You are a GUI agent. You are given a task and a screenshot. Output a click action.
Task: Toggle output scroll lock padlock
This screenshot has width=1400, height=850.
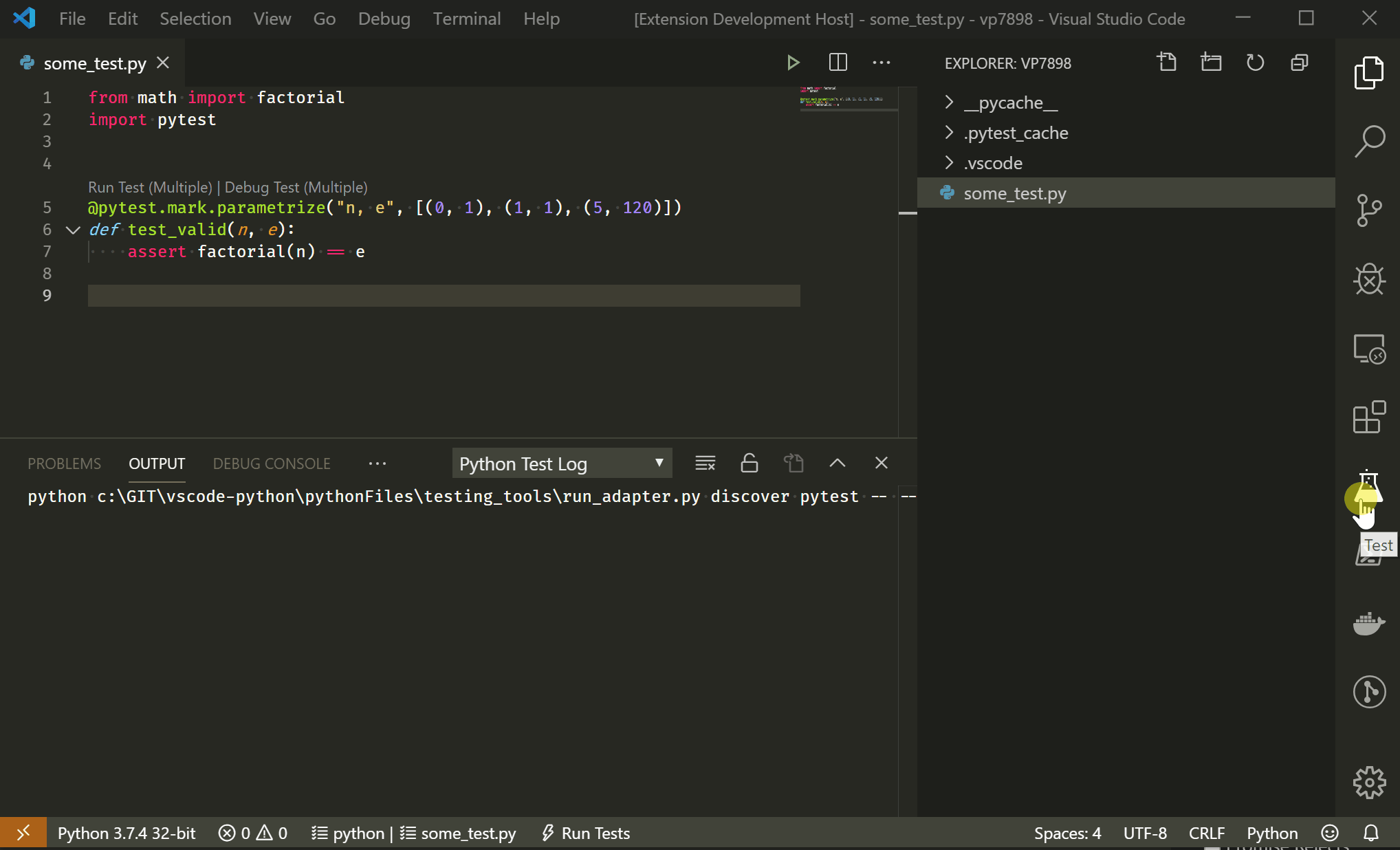[x=749, y=463]
